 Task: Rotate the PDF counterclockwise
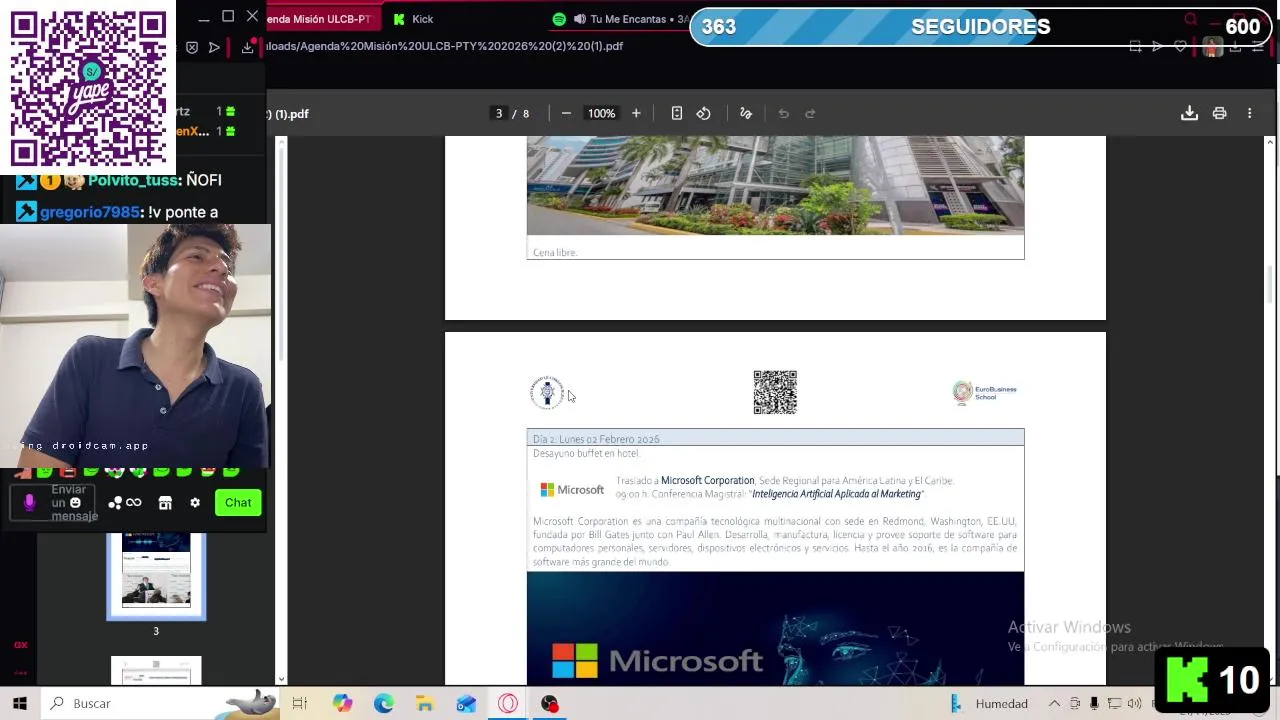pyautogui.click(x=704, y=114)
